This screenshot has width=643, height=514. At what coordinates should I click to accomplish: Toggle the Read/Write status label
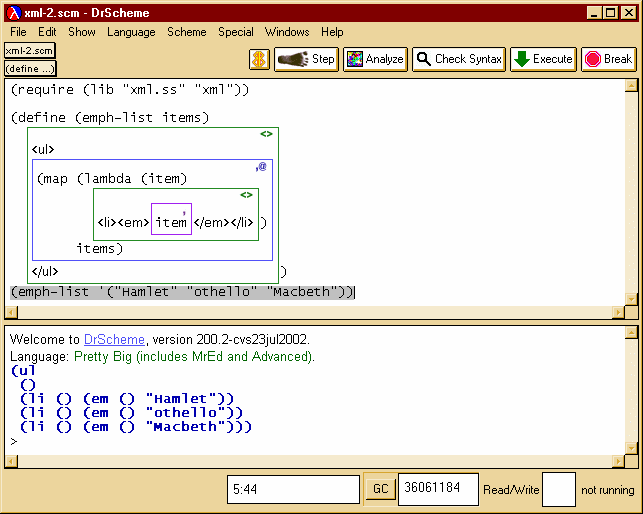click(511, 490)
